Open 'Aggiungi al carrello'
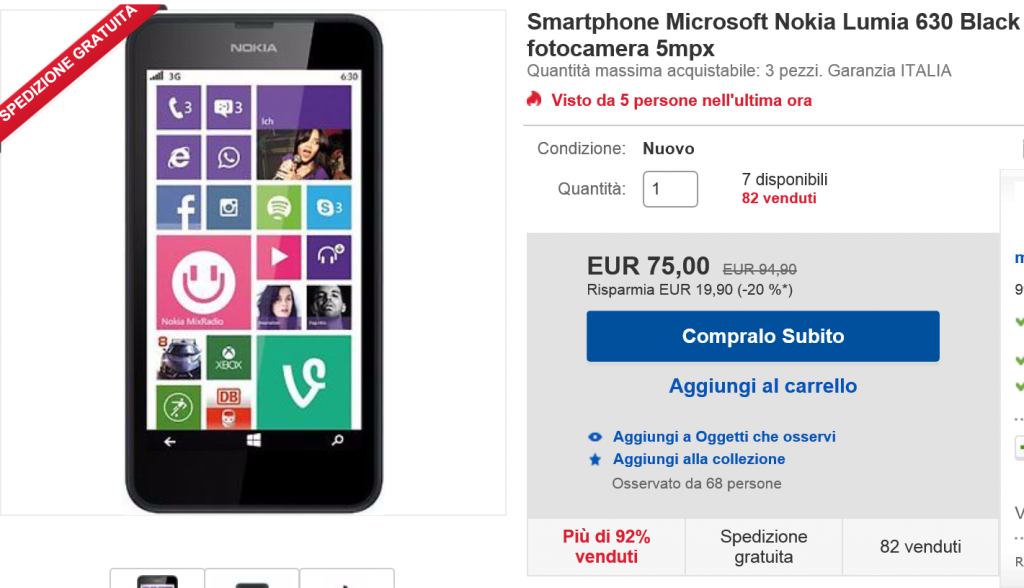The height and width of the screenshot is (588, 1024). click(x=762, y=386)
